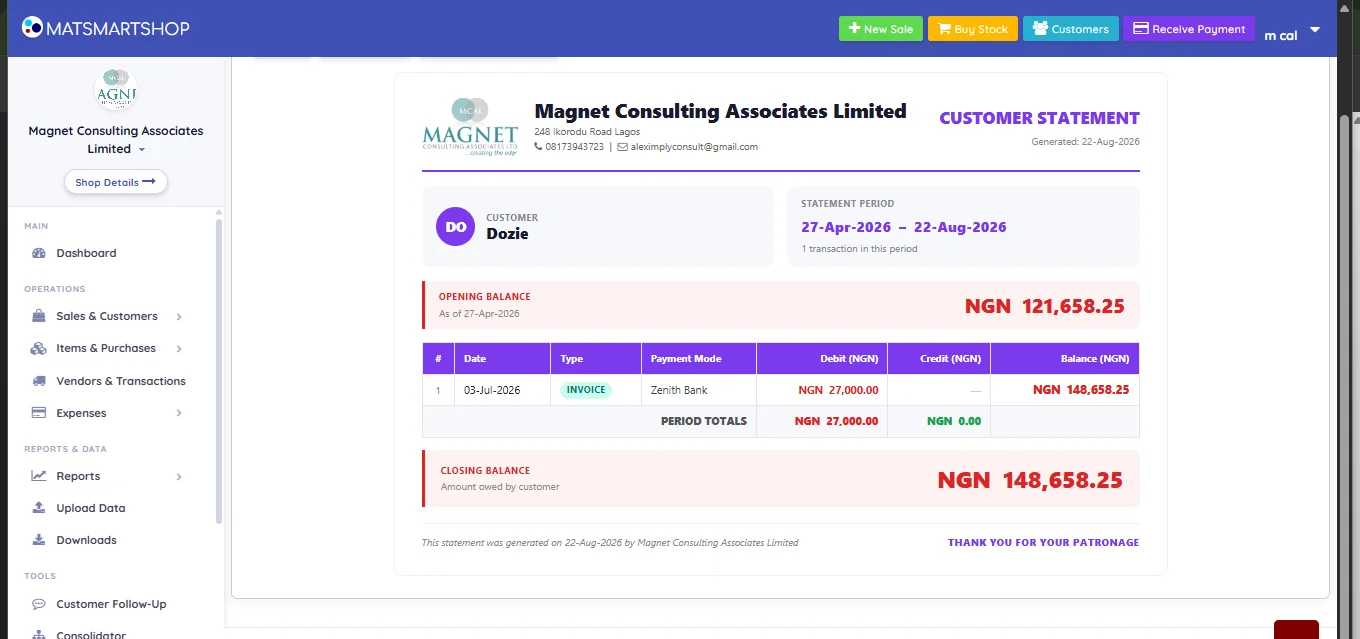Click the Buy Stock button

coord(972,29)
